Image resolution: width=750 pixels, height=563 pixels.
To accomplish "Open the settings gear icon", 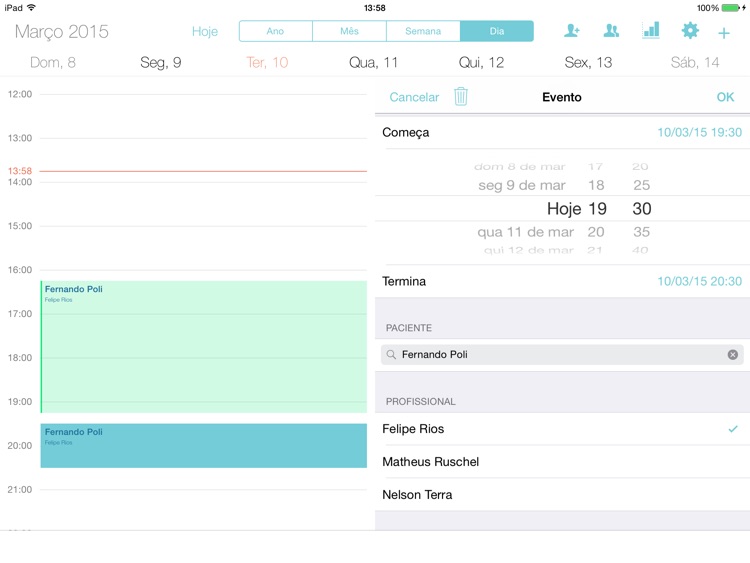I will 690,31.
